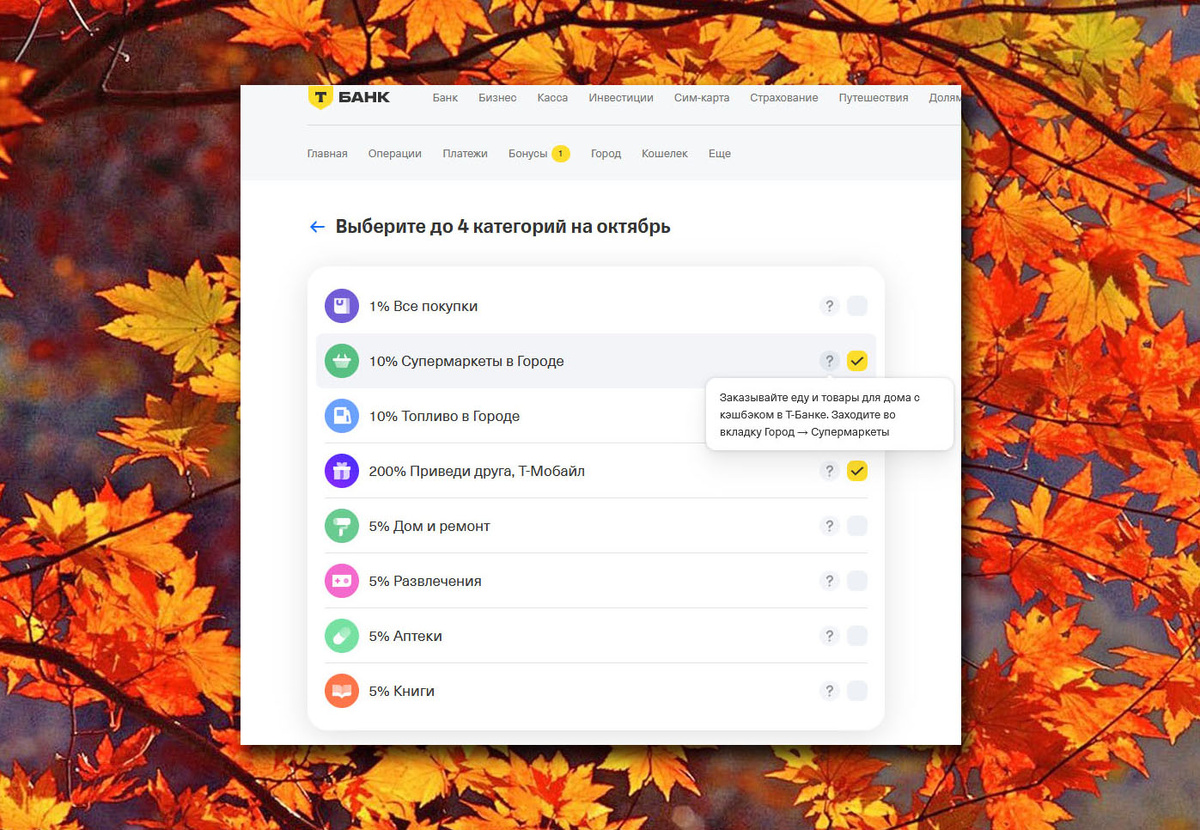Click the green paint roller icon
The width and height of the screenshot is (1200, 830).
coord(342,526)
